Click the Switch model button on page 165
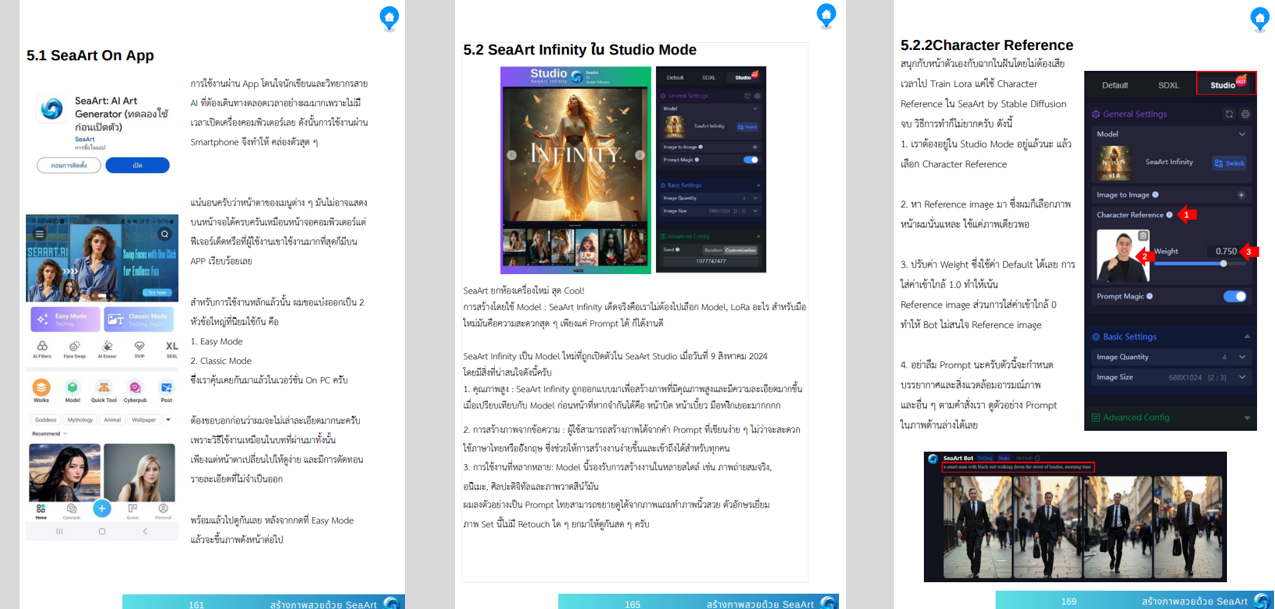 [747, 127]
